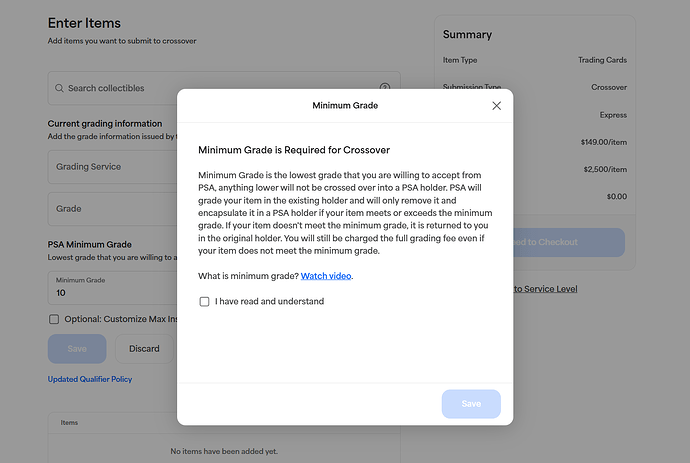Image resolution: width=690 pixels, height=463 pixels.
Task: Click the '$2,500/item' summary value
Action: tap(605, 169)
